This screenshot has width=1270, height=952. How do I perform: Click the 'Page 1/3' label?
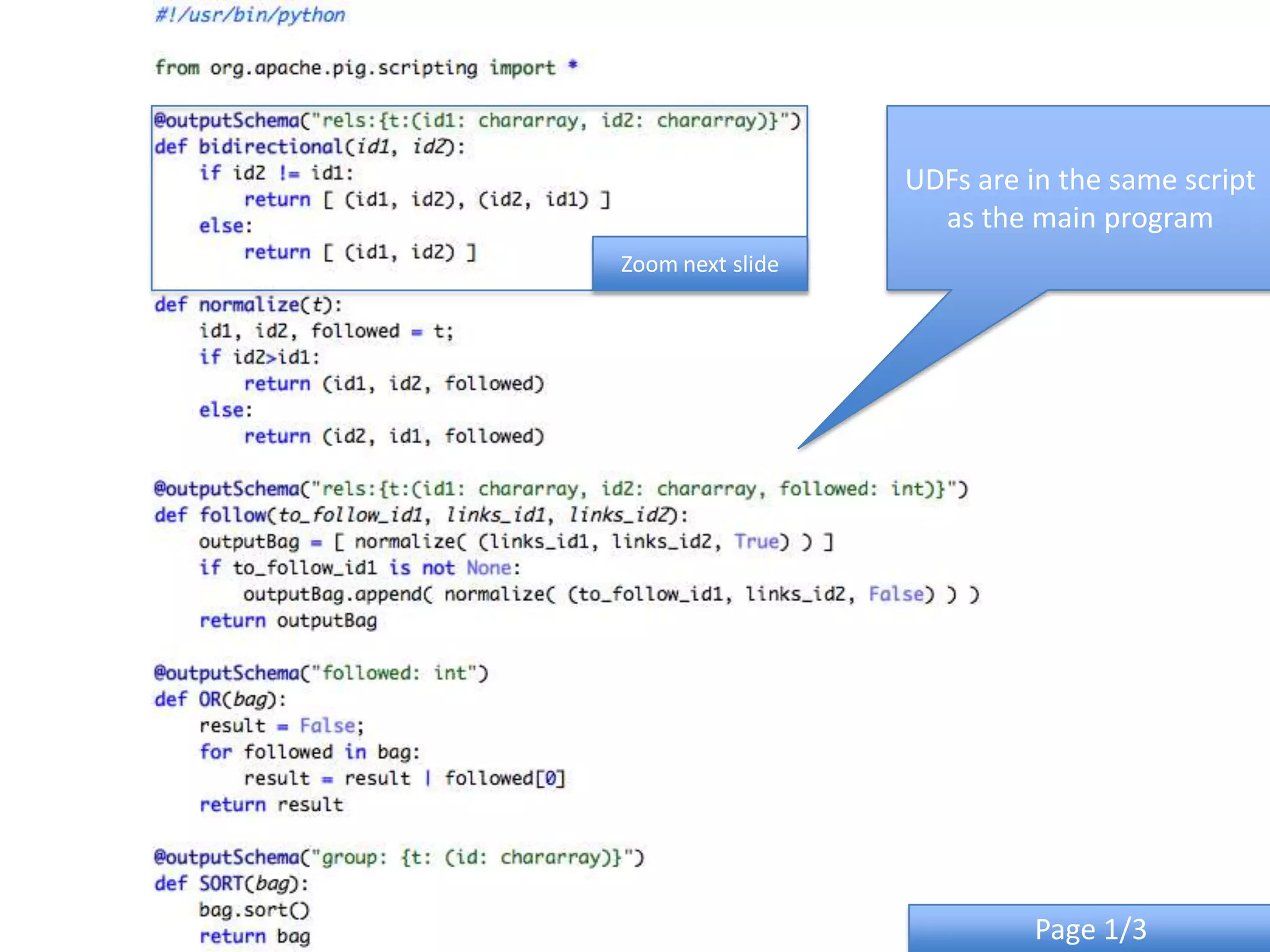(x=1090, y=929)
